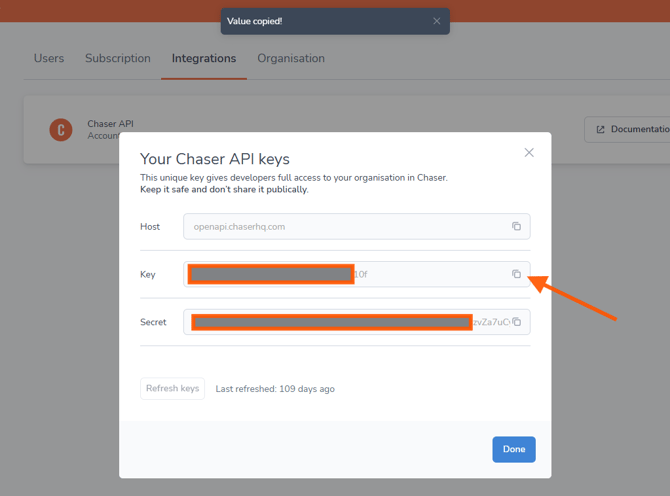Close the Chaser API keys dialog
Viewport: 670px width, 496px height.
pos(529,153)
